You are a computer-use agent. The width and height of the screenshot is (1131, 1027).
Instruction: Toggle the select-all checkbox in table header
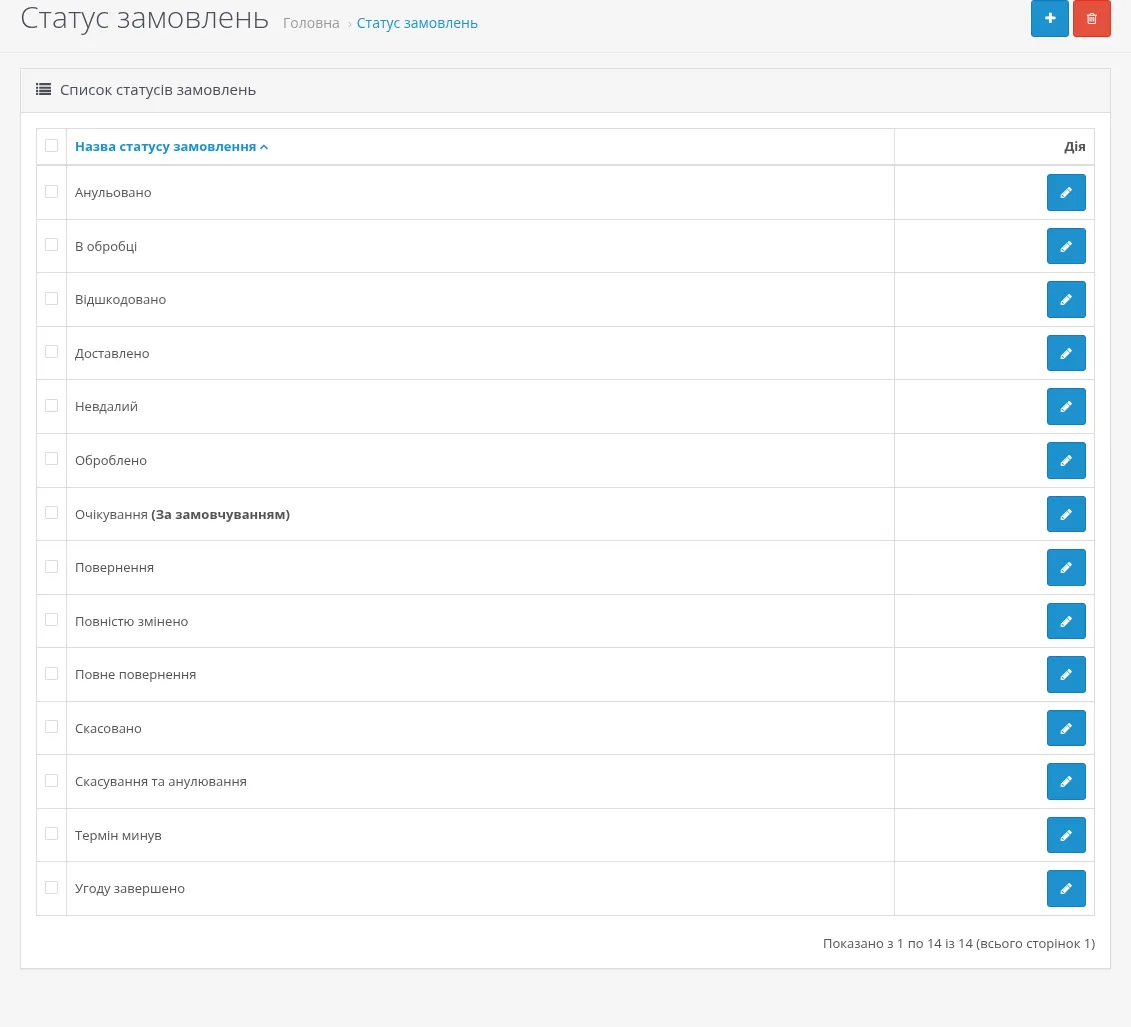click(51, 146)
